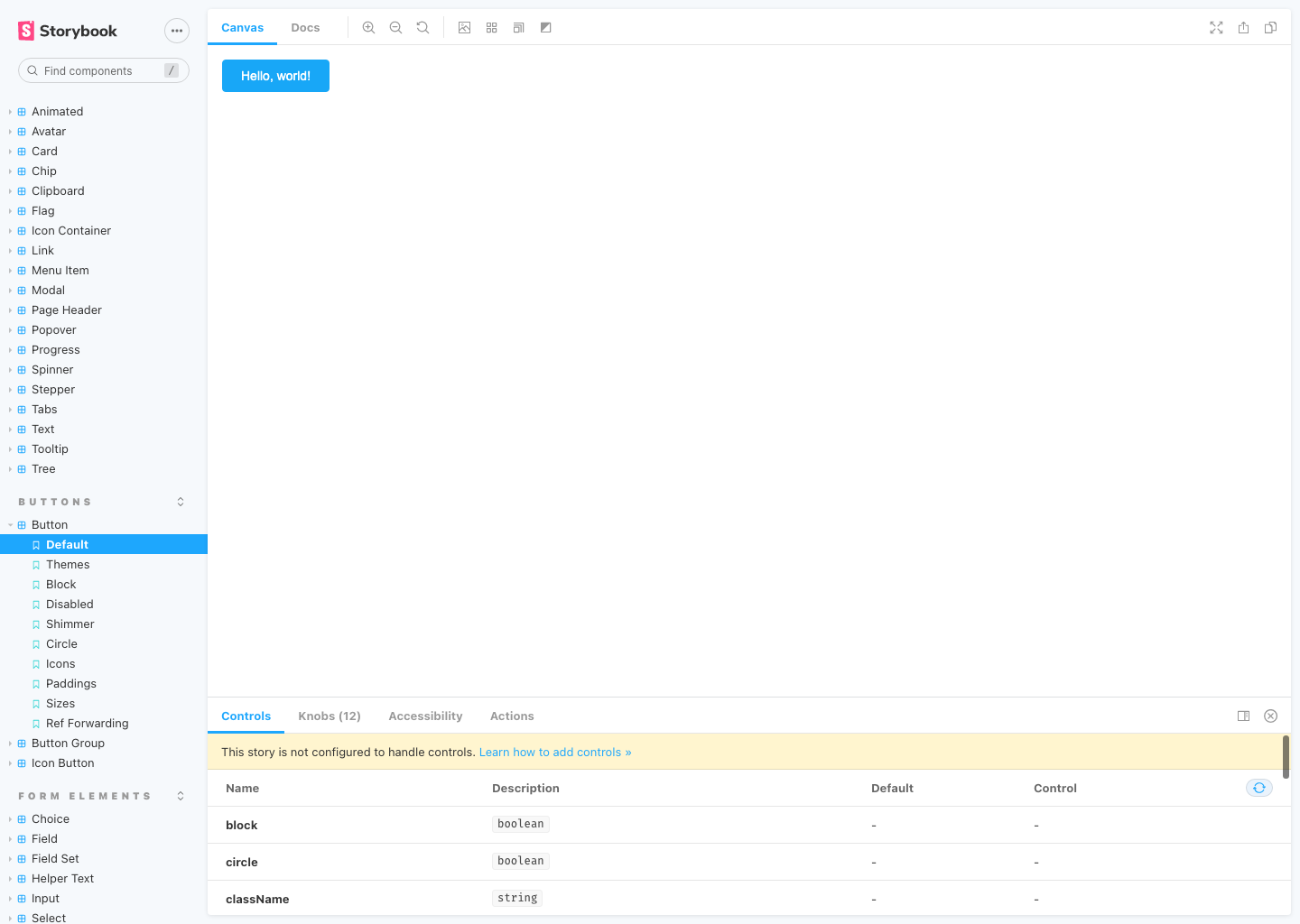Open the canvas in a new browser tab
This screenshot has width=1300, height=924.
pyautogui.click(x=1243, y=27)
